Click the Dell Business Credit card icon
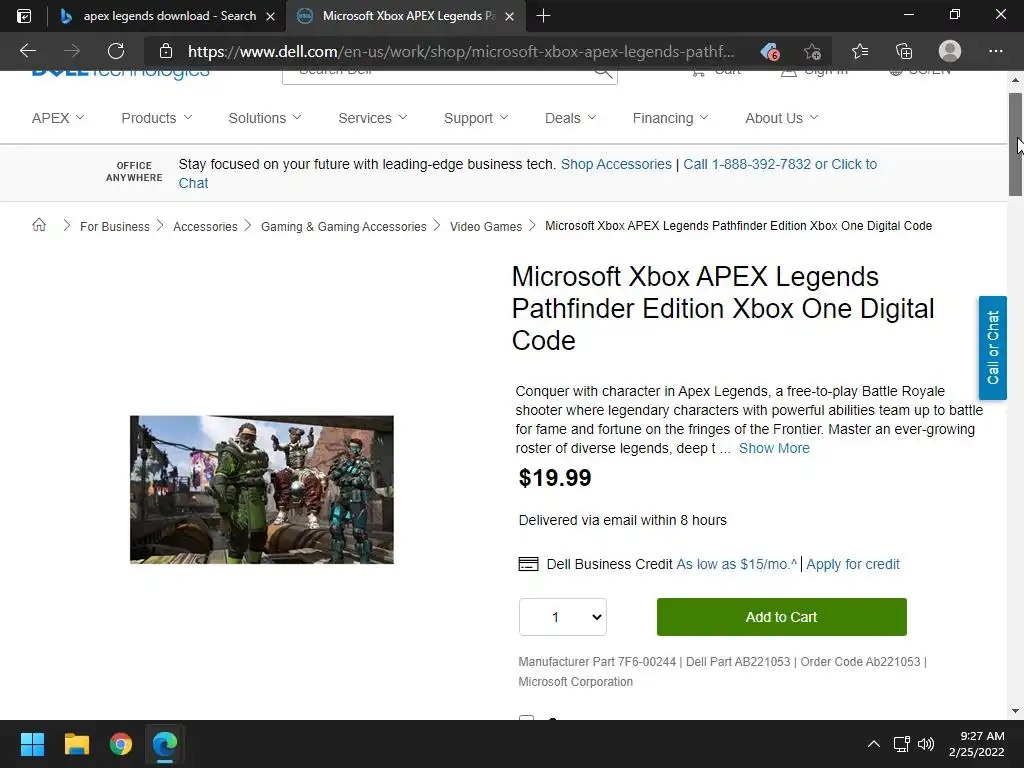The height and width of the screenshot is (768, 1024). [x=528, y=564]
